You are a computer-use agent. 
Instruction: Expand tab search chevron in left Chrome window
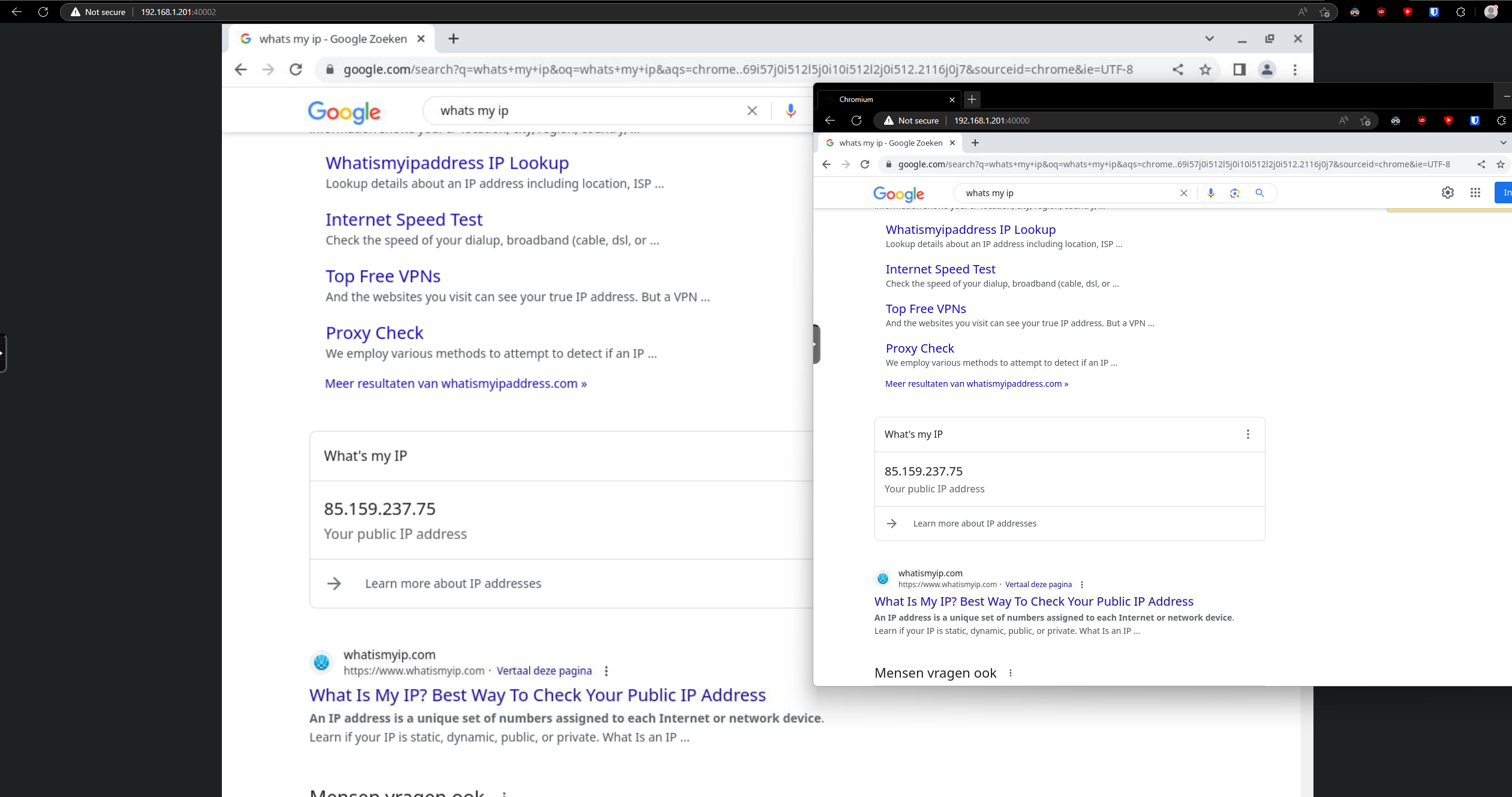click(1209, 39)
